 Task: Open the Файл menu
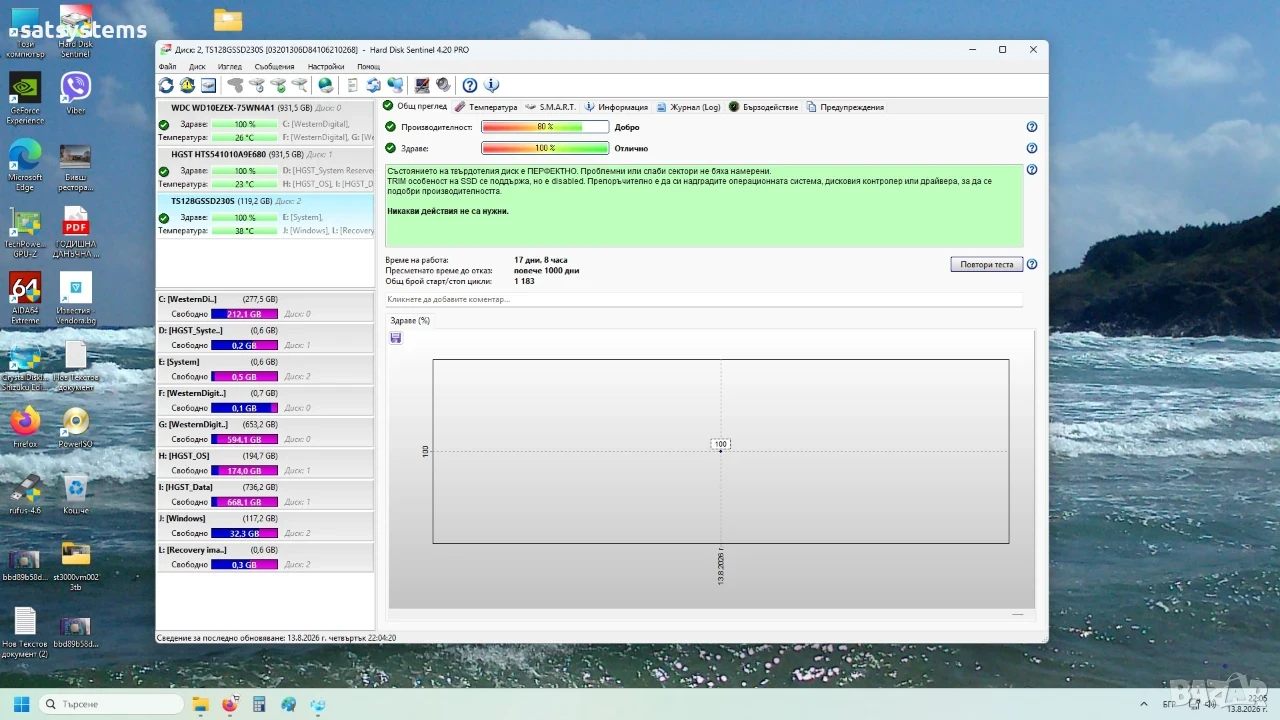(167, 67)
